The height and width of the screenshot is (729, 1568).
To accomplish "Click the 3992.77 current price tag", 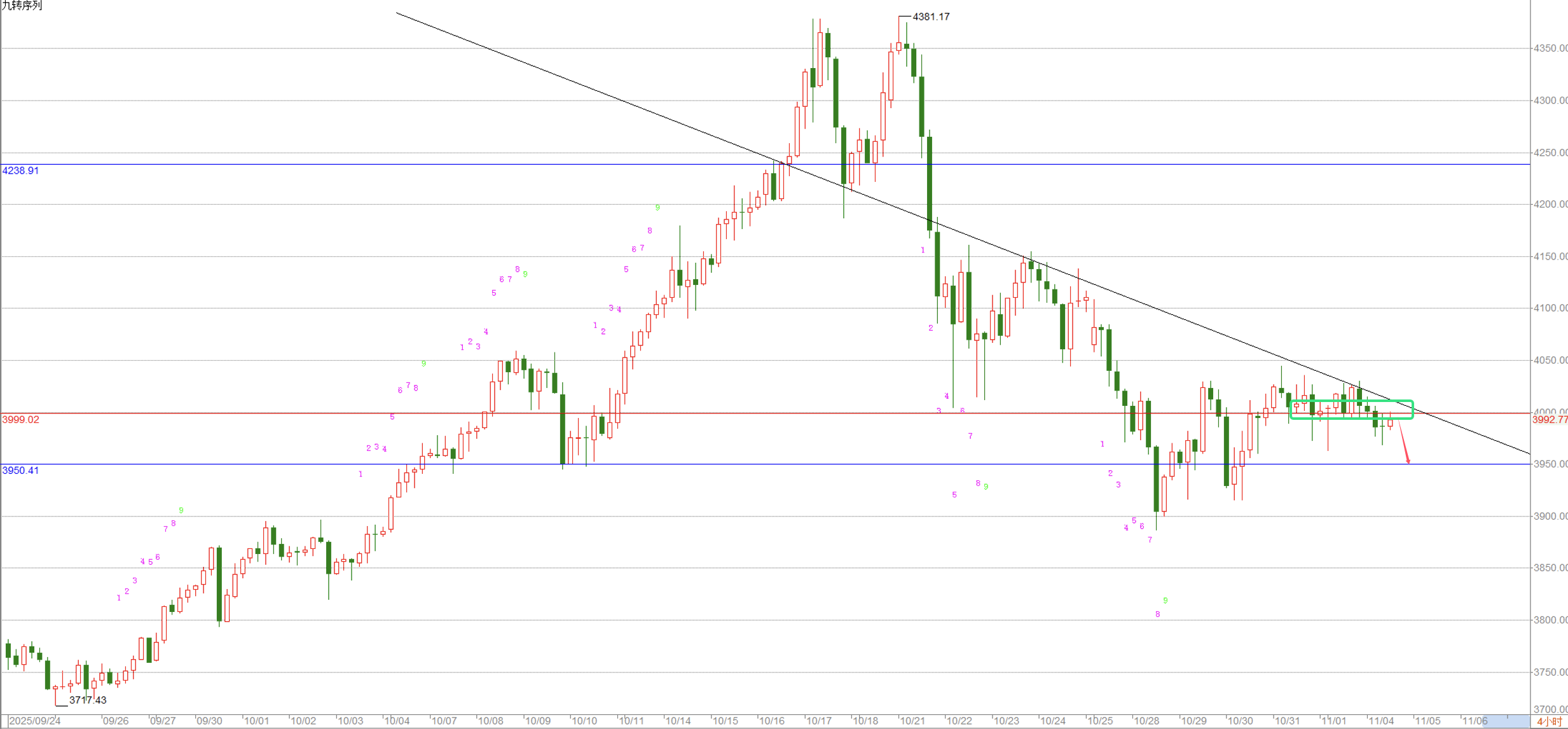I will pyautogui.click(x=1550, y=420).
